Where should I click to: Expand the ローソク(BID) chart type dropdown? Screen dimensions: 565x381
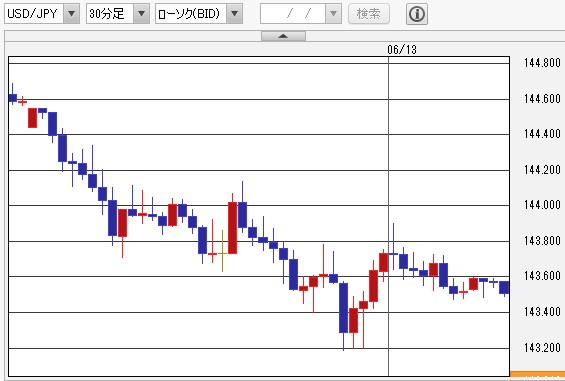(x=235, y=14)
